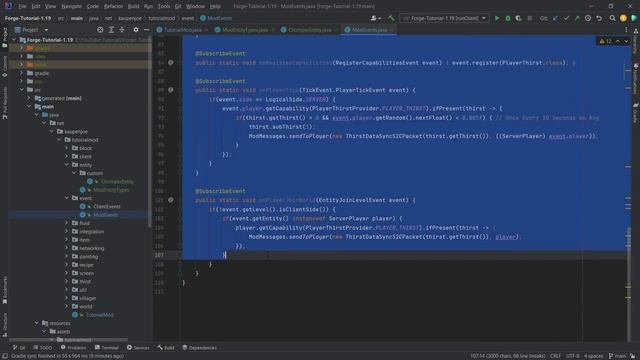Image resolution: width=640 pixels, height=360 pixels.
Task: Show Git history clock icon
Action: [588, 18]
